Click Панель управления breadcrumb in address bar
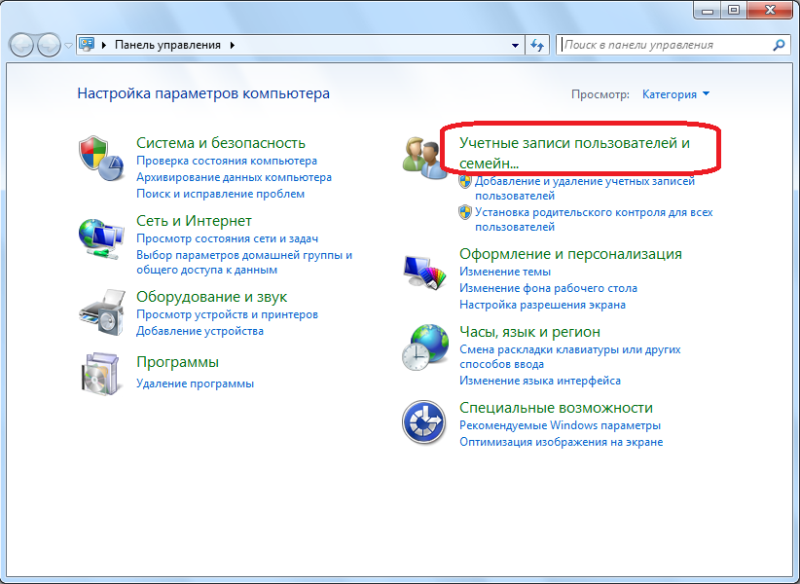800x584 pixels. pyautogui.click(x=168, y=45)
